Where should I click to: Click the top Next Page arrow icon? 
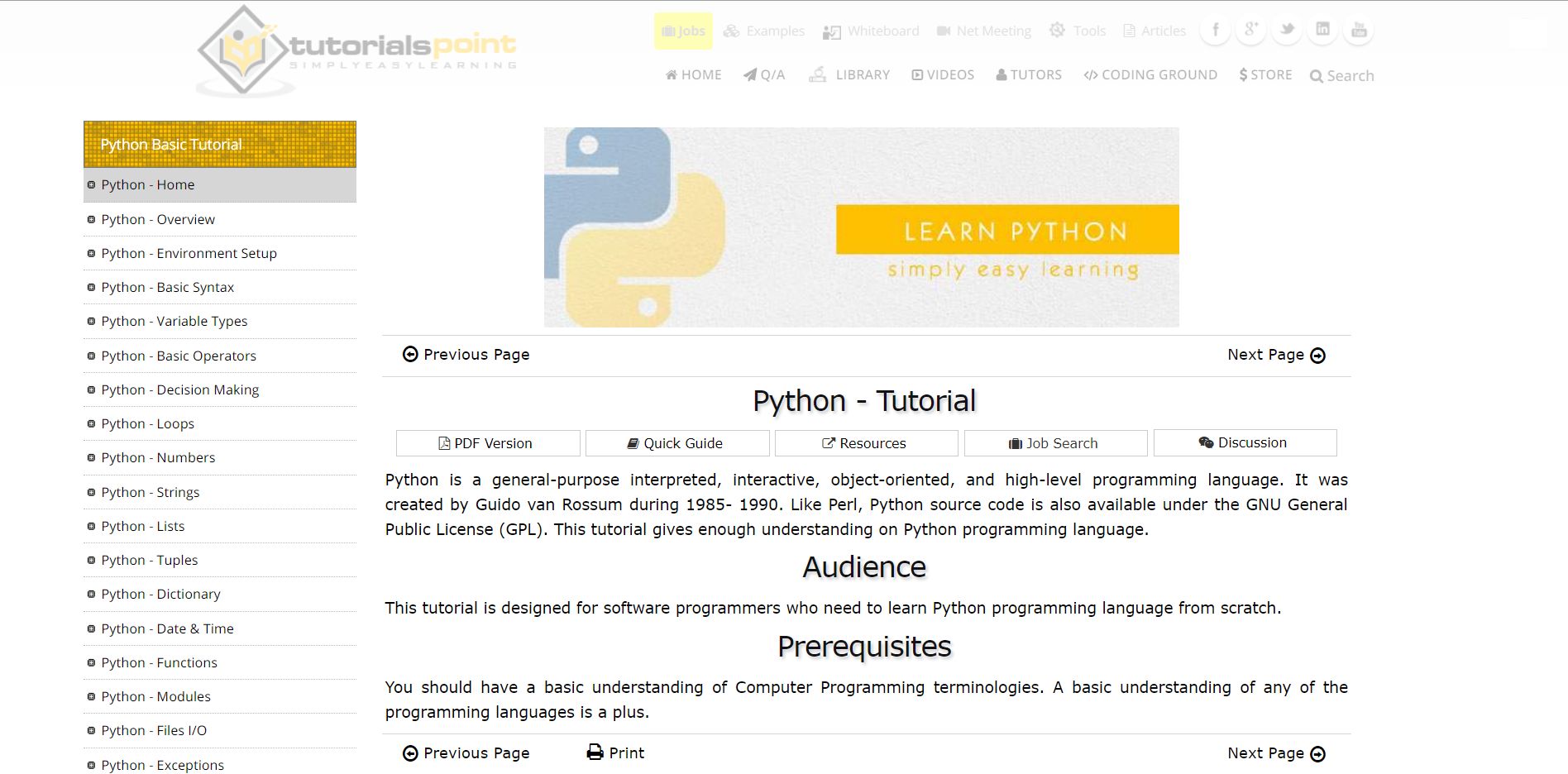[1318, 356]
